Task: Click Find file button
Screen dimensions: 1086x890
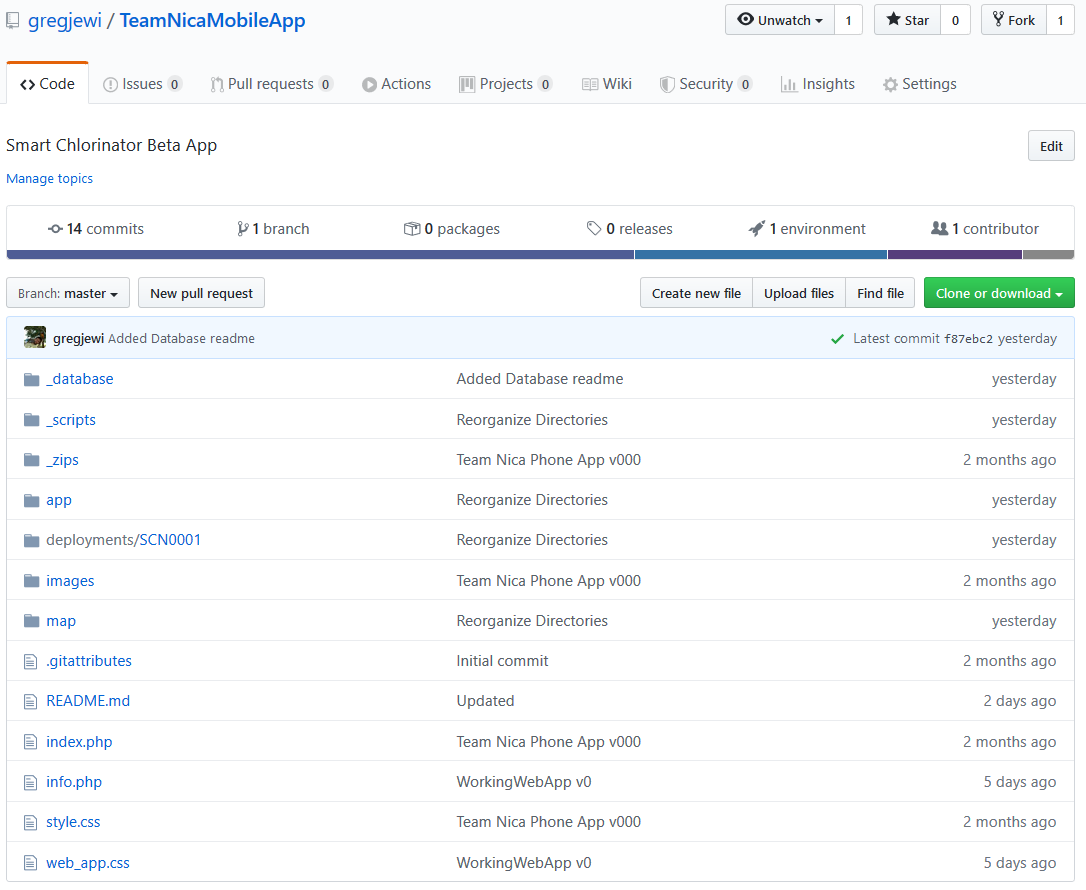Action: click(880, 293)
